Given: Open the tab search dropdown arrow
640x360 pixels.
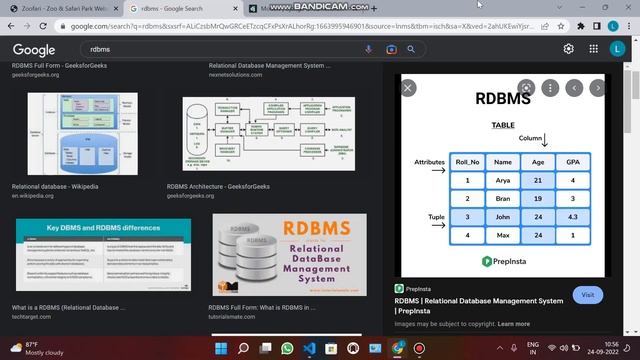Looking at the screenshot, I should [559, 8].
